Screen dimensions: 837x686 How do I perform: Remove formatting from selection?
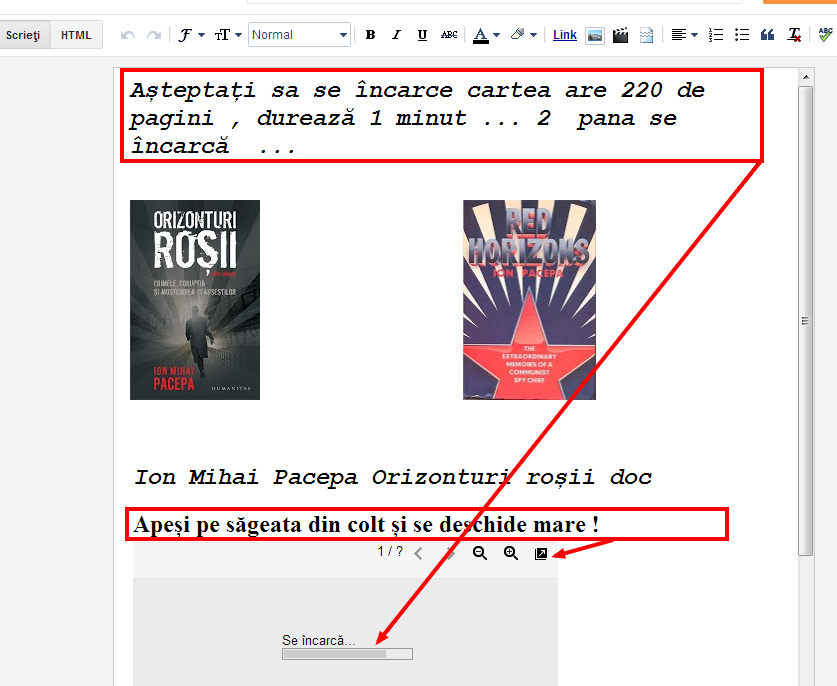(x=794, y=35)
